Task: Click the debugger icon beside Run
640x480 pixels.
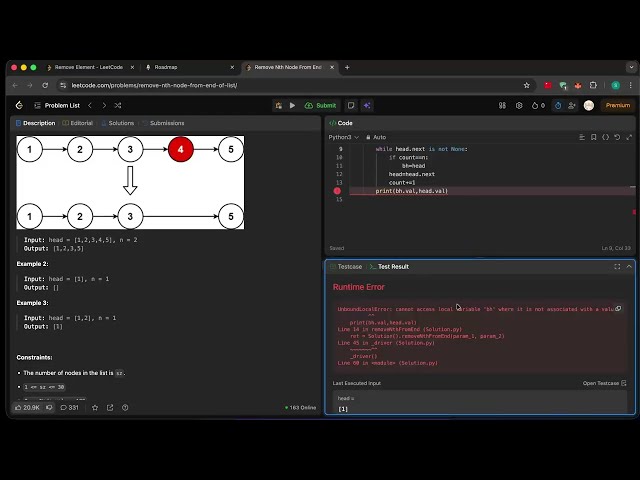Action: pyautogui.click(x=279, y=105)
